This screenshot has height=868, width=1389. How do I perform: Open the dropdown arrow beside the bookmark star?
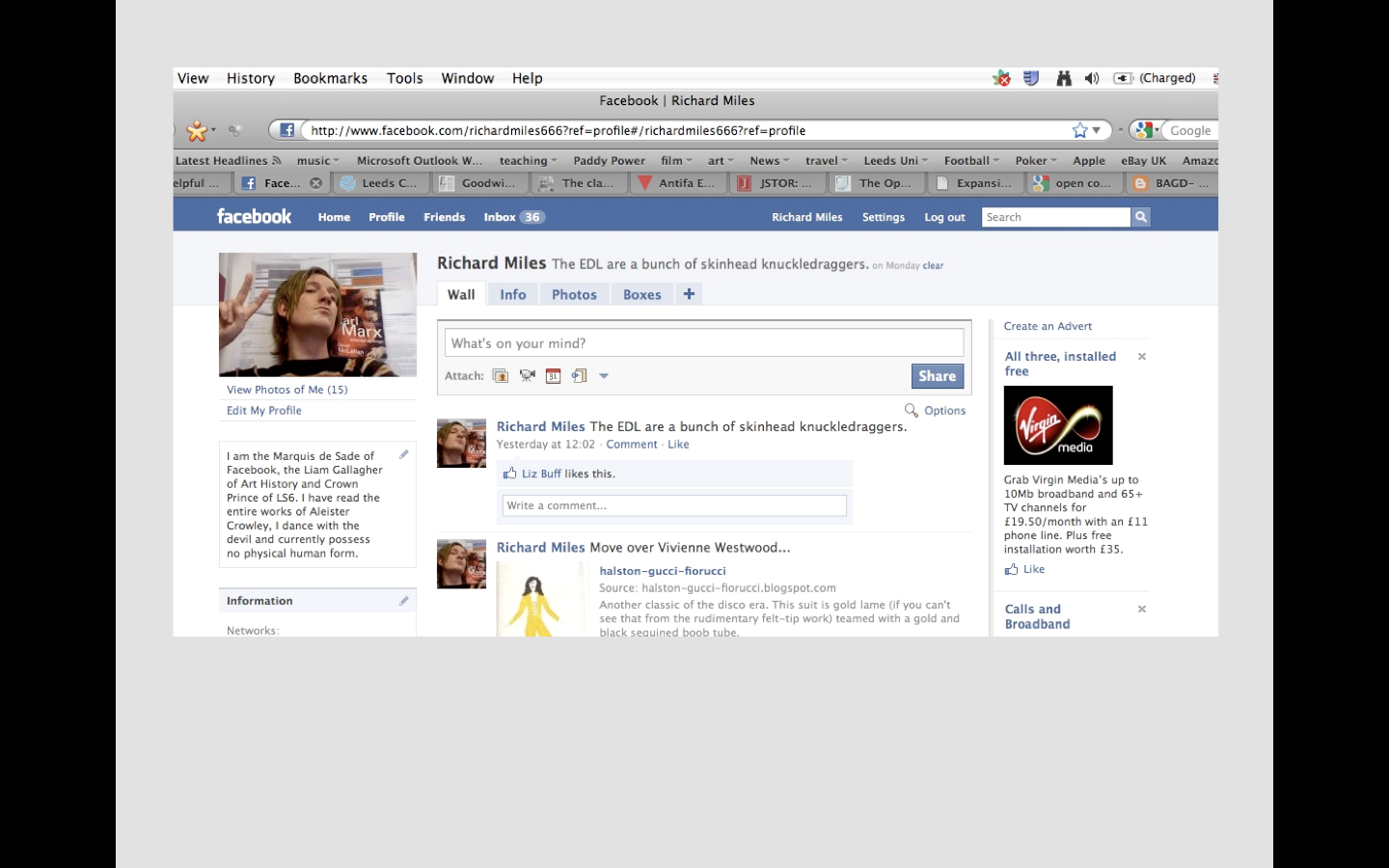coord(1097,130)
